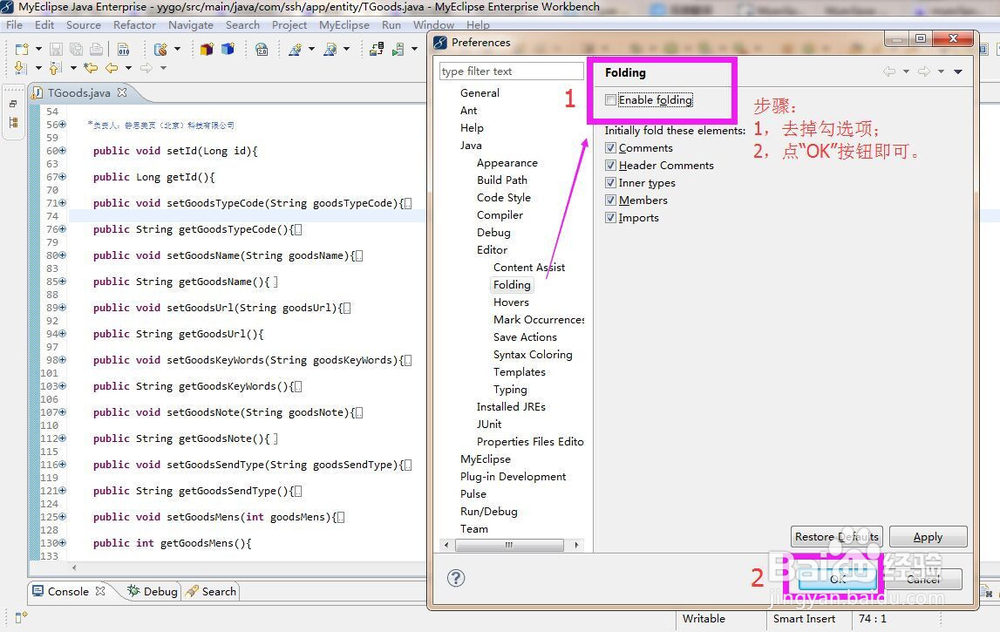
Task: Uncheck the Header Comments checkbox
Action: [610, 165]
